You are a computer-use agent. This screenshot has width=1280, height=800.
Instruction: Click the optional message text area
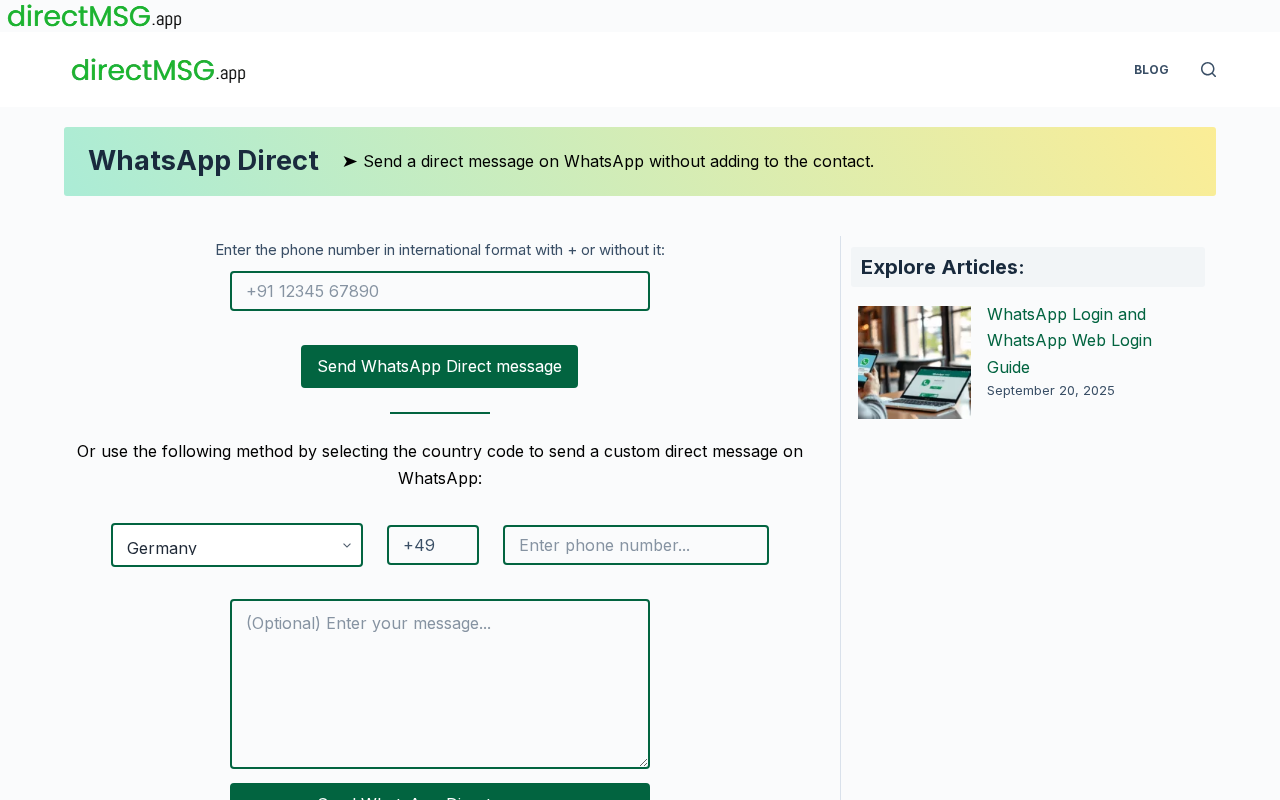(x=440, y=684)
